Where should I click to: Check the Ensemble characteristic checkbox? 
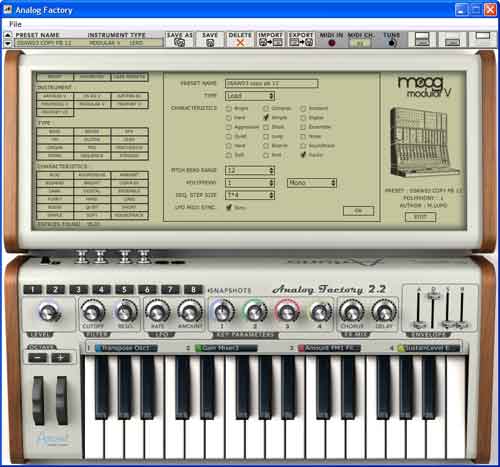click(303, 127)
